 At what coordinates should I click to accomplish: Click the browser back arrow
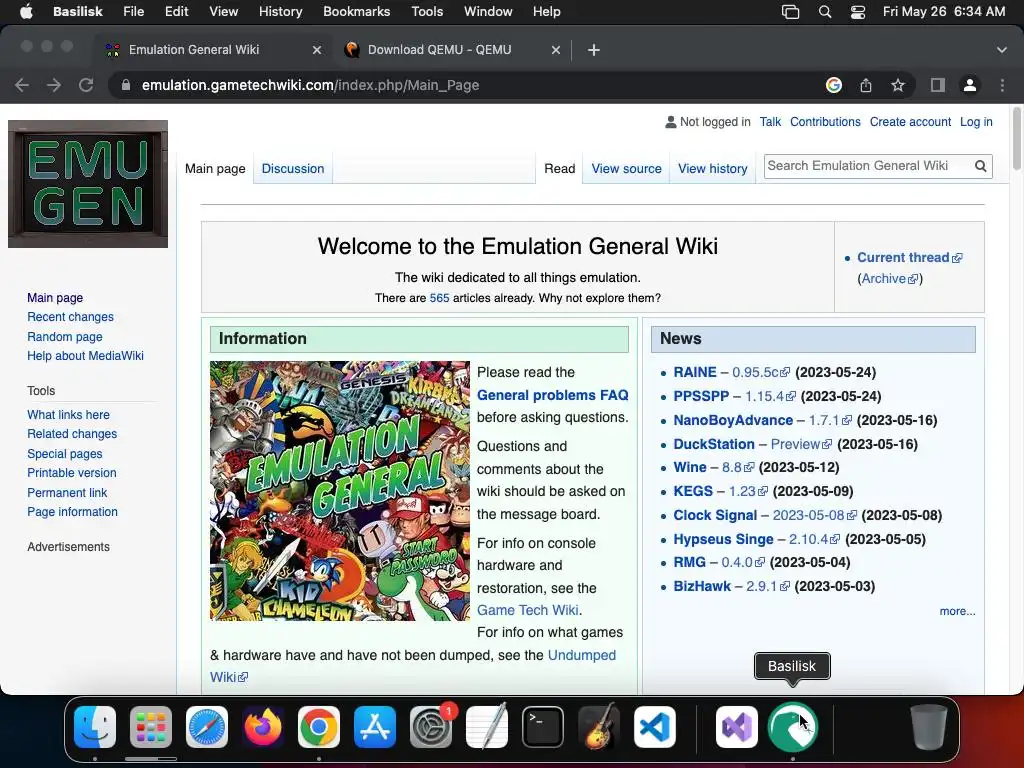point(22,86)
